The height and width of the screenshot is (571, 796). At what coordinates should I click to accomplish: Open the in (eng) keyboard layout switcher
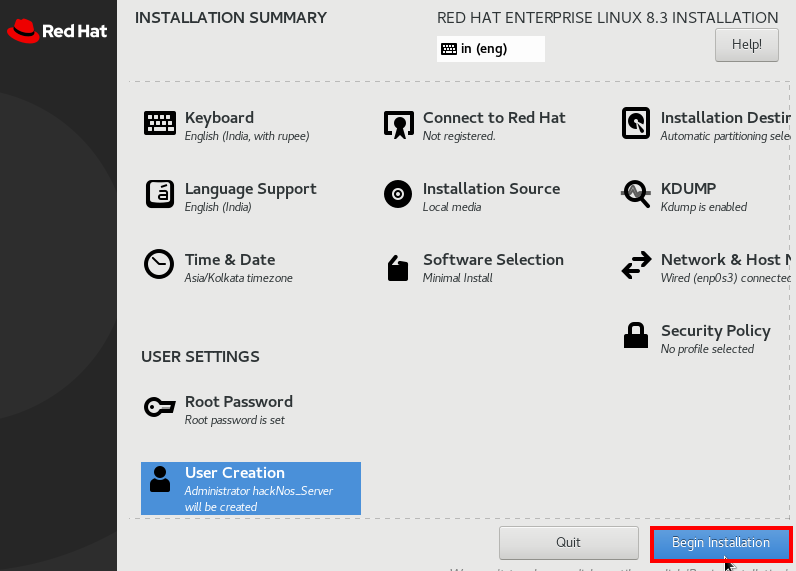coord(490,49)
